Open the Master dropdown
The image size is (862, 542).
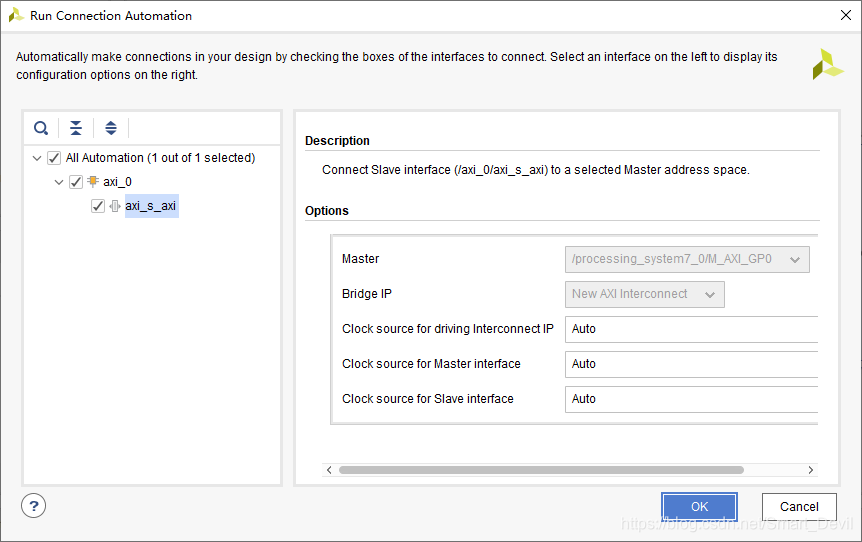(x=687, y=259)
